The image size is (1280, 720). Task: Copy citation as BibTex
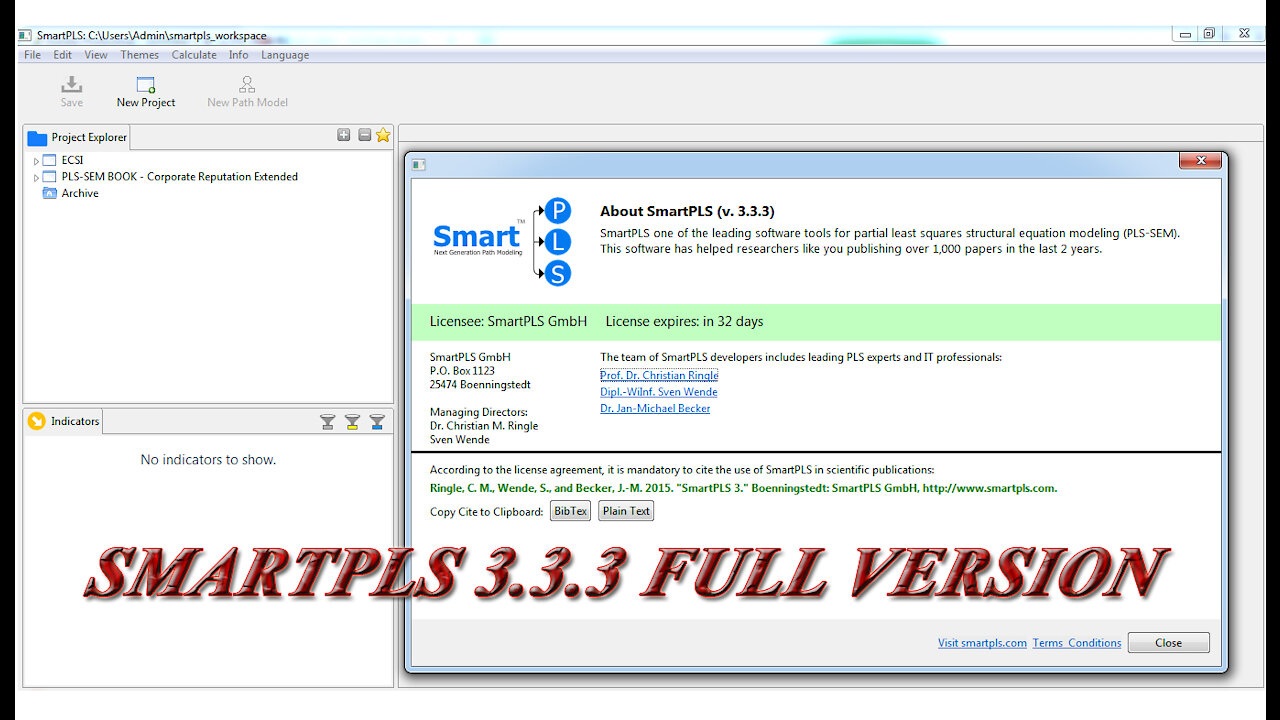click(x=570, y=511)
